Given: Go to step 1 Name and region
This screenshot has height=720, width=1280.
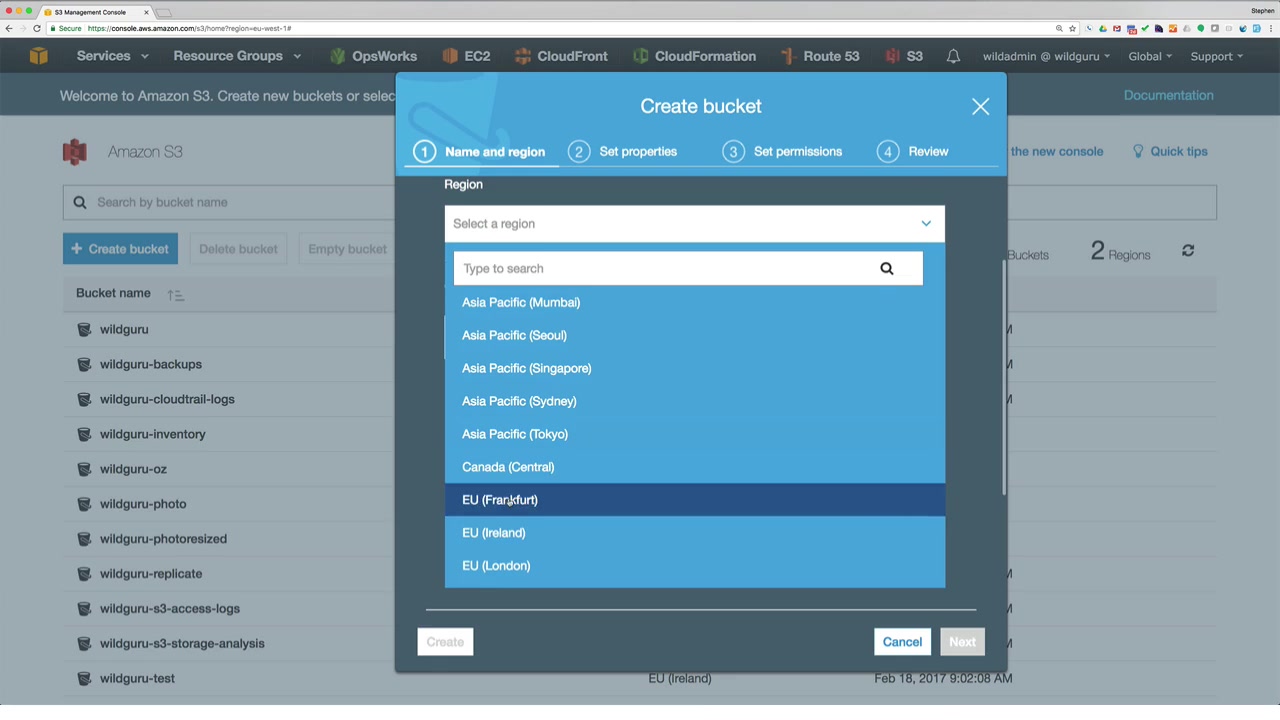Looking at the screenshot, I should (481, 152).
